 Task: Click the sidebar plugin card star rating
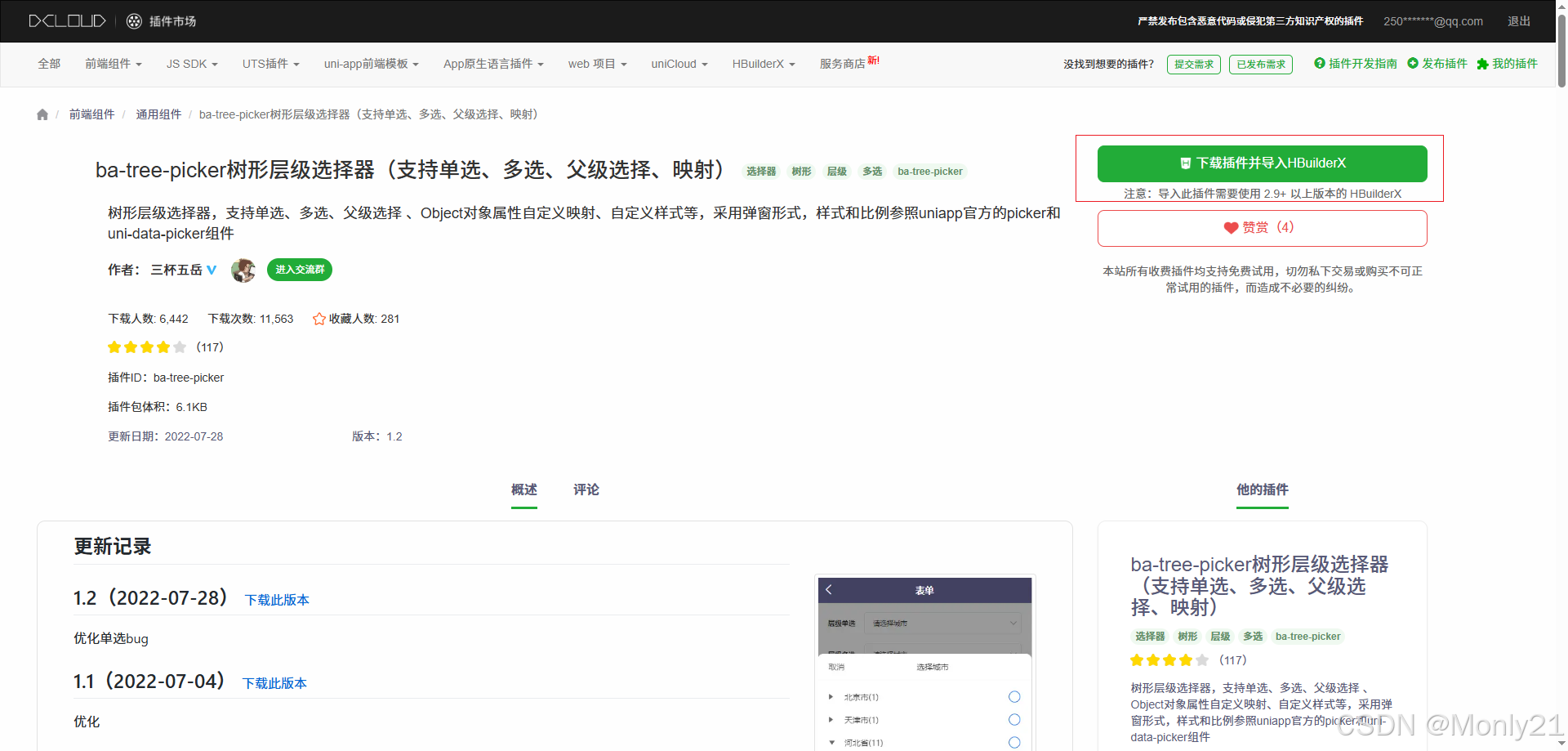tap(1169, 660)
